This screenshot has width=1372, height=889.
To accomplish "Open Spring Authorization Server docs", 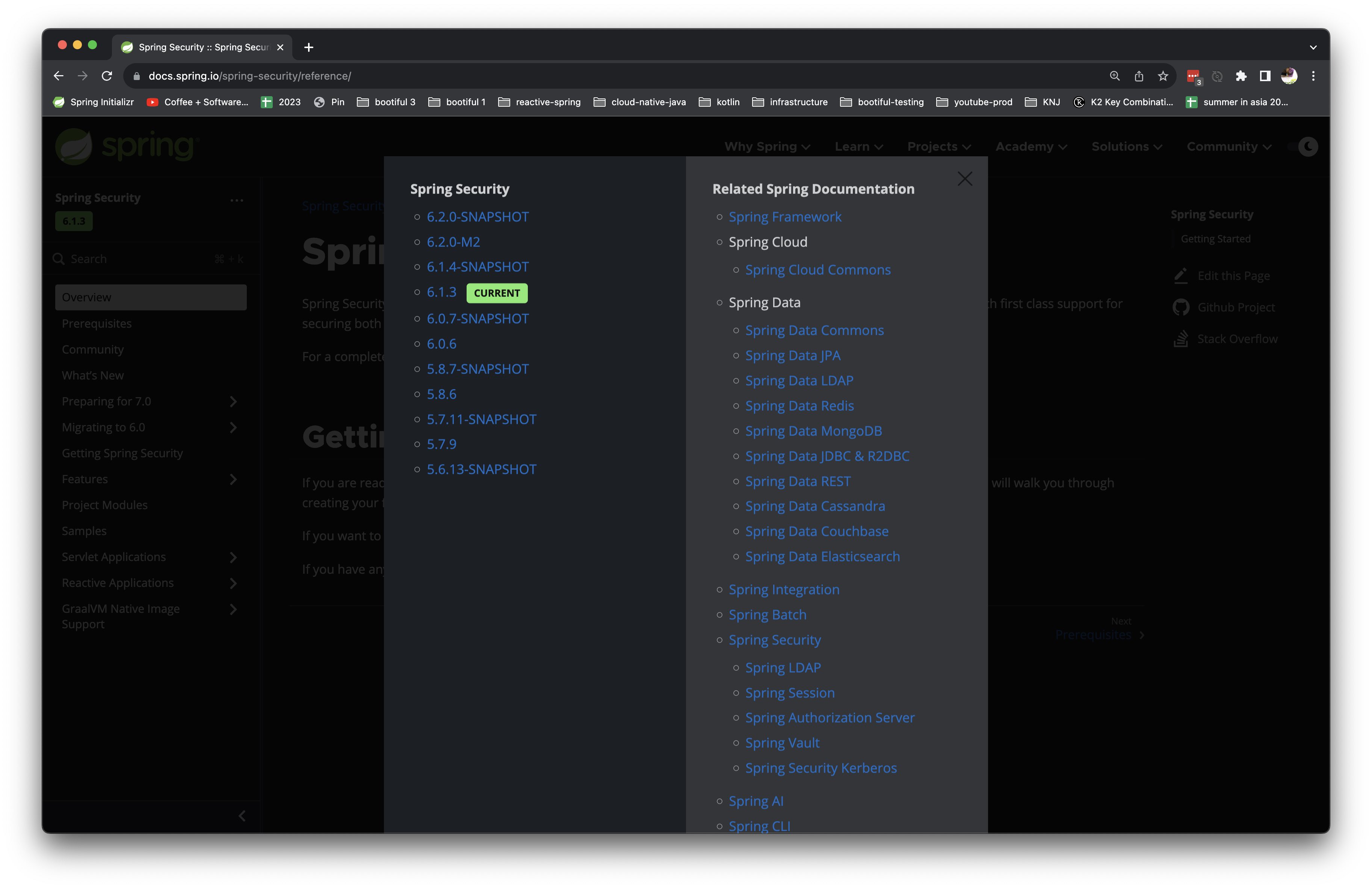I will (x=830, y=718).
